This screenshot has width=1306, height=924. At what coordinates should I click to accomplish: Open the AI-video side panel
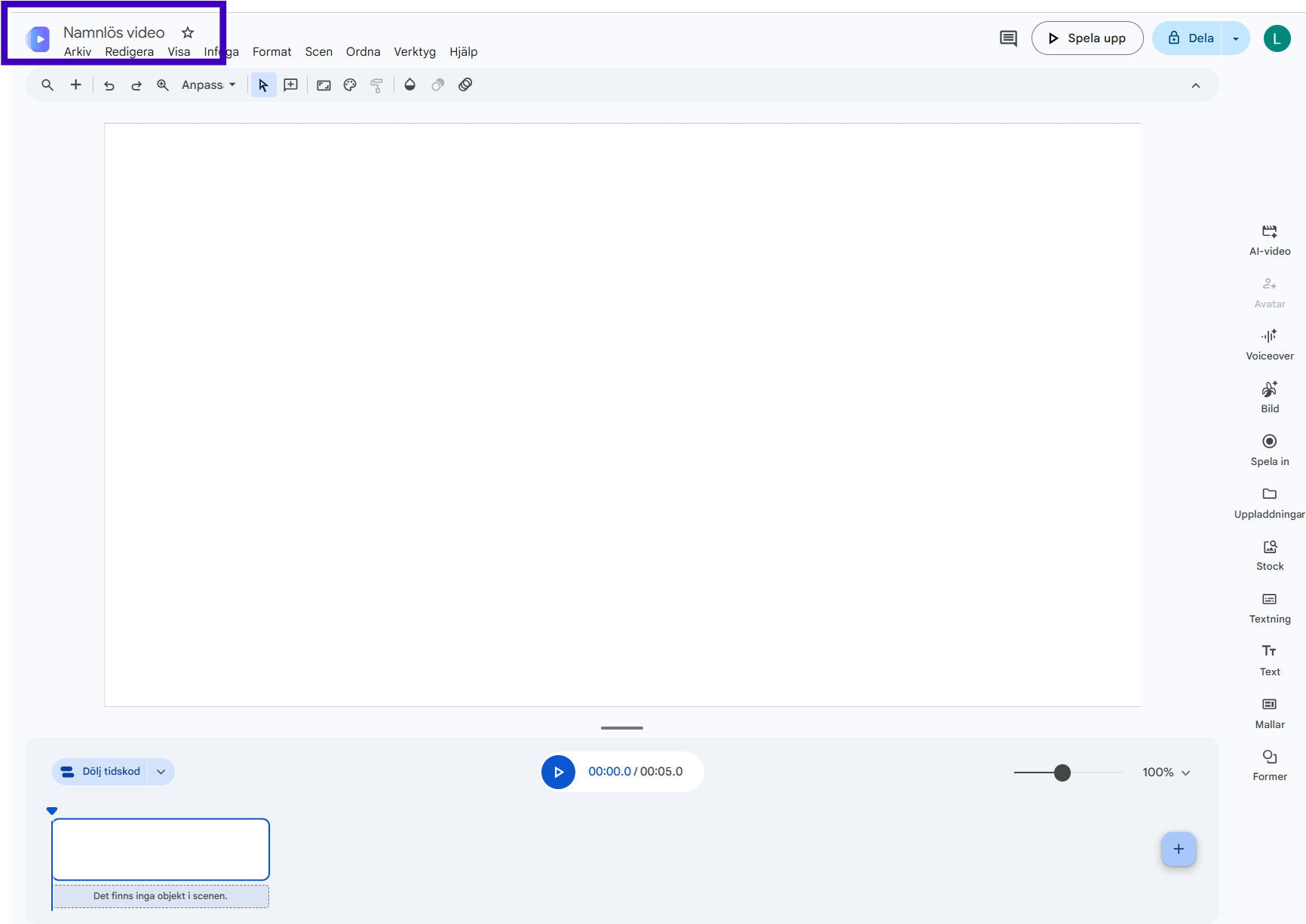1270,240
